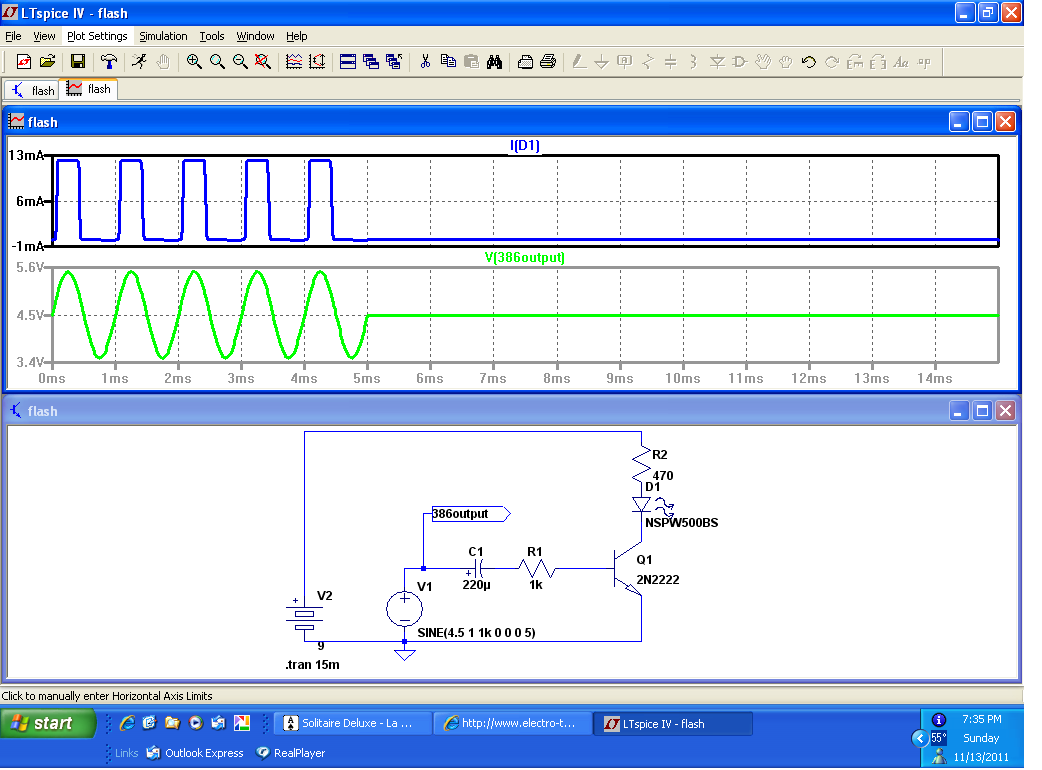
Task: Switch to the flash schematic tab
Action: (x=33, y=90)
